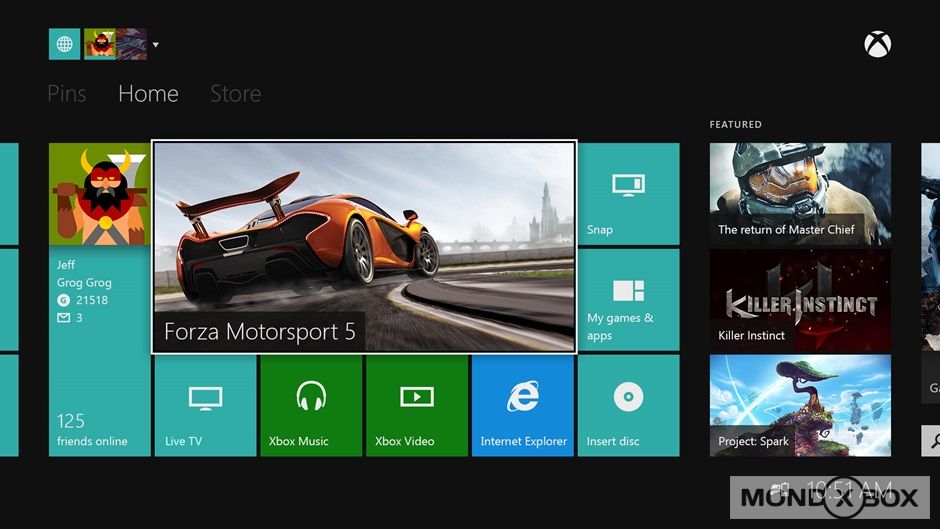Image resolution: width=940 pixels, height=529 pixels.
Task: Open Xbox Music app
Action: pos(311,405)
